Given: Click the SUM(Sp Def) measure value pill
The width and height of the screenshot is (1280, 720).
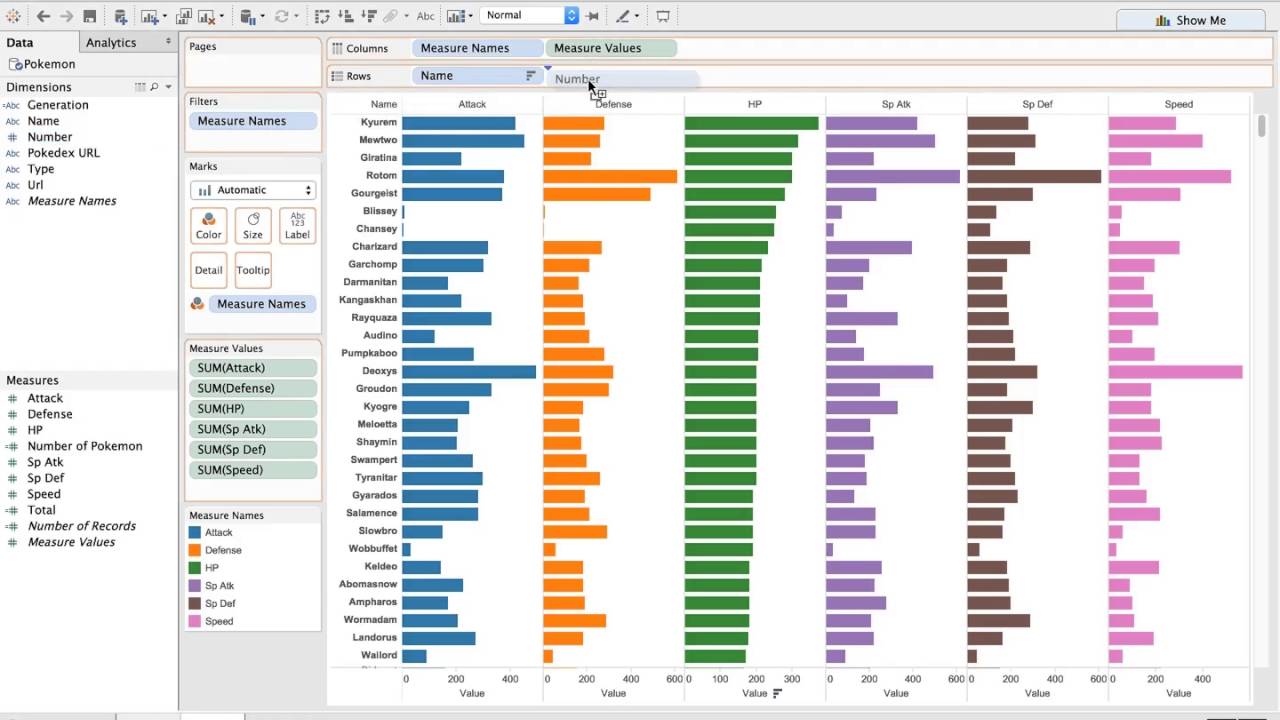Looking at the screenshot, I should [253, 449].
